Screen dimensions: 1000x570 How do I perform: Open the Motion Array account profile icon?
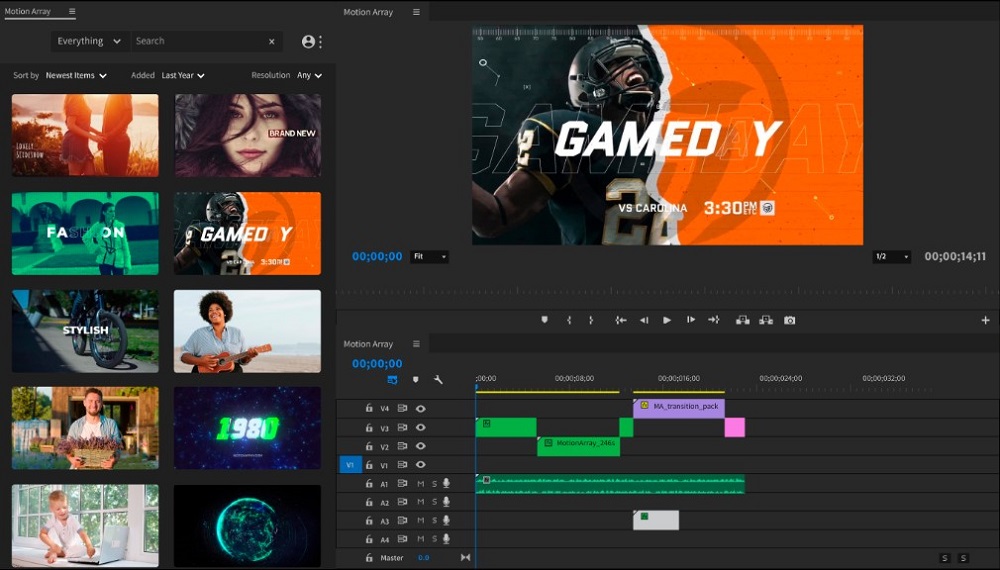(x=308, y=41)
